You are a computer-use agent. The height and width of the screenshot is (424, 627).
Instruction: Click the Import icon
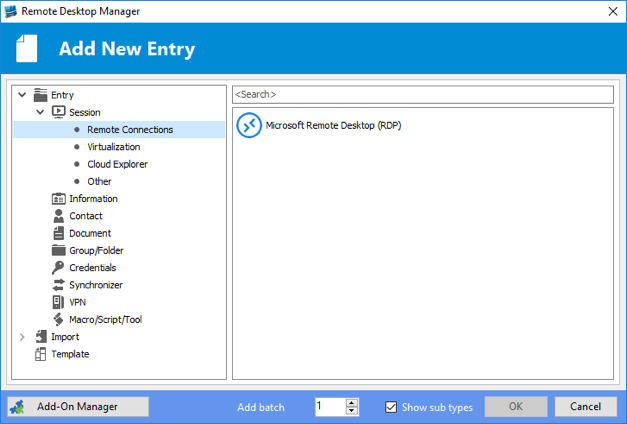(x=40, y=337)
